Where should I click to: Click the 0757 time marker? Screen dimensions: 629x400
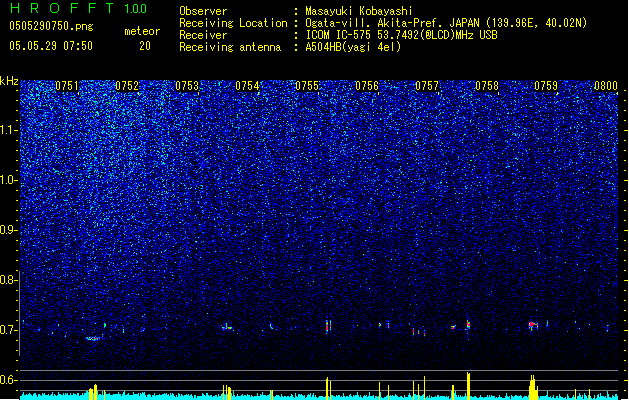click(427, 86)
